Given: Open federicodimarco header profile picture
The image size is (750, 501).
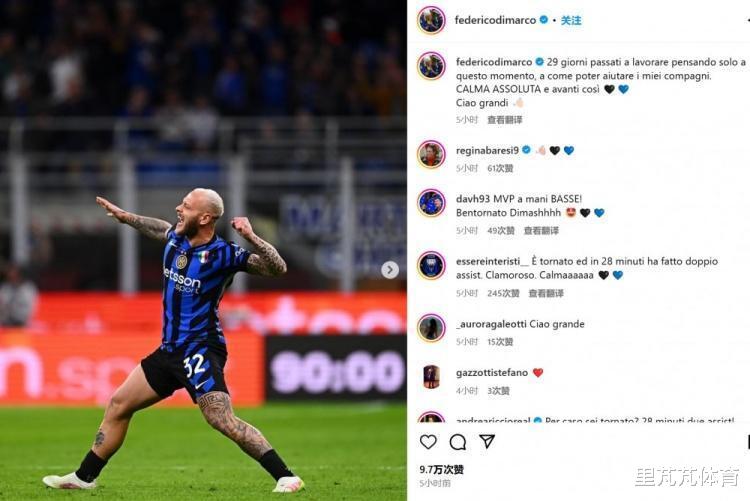Looking at the screenshot, I should pyautogui.click(x=431, y=20).
